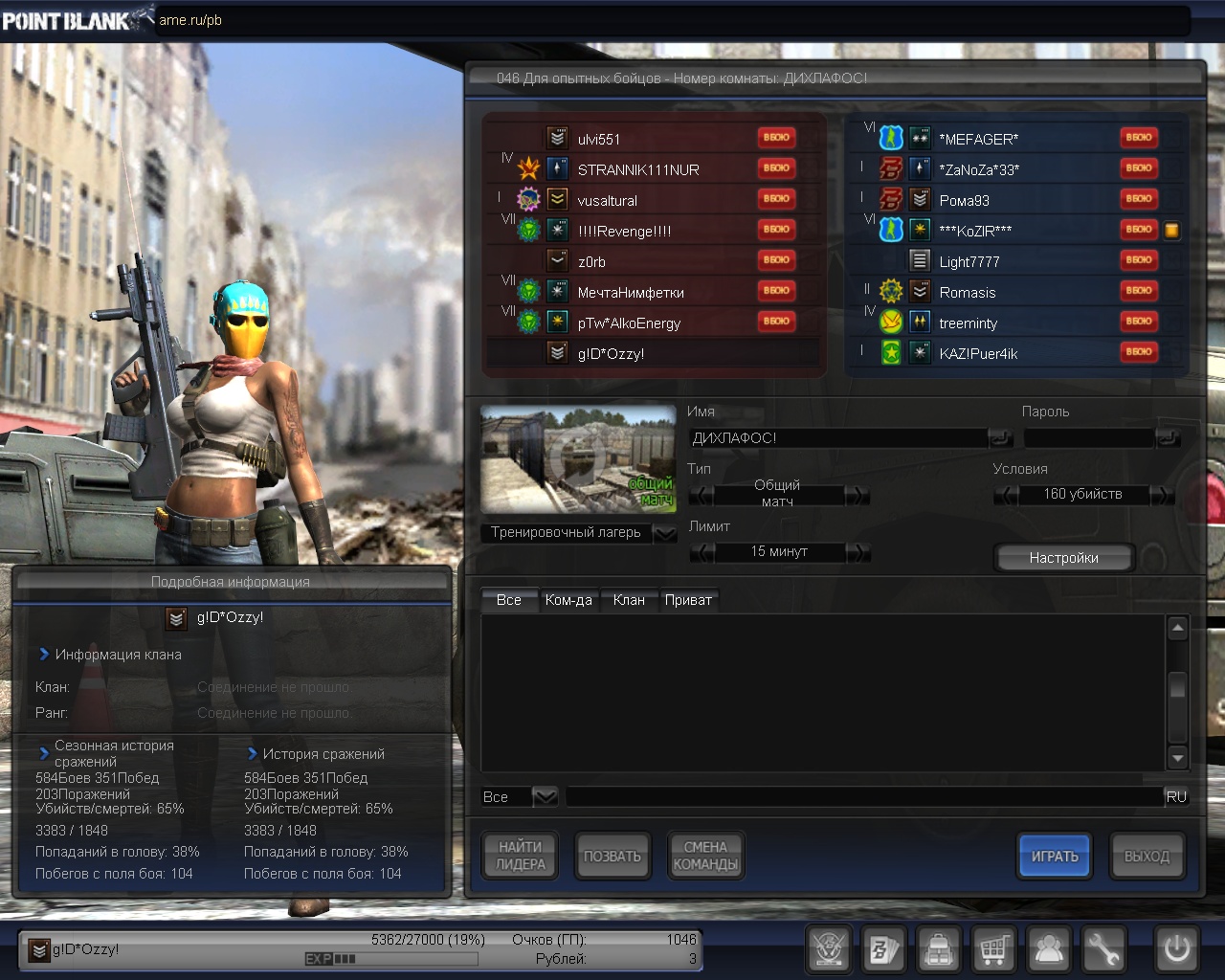The image size is (1225, 980).
Task: Click the enter icon next to room name field
Action: [x=1000, y=438]
